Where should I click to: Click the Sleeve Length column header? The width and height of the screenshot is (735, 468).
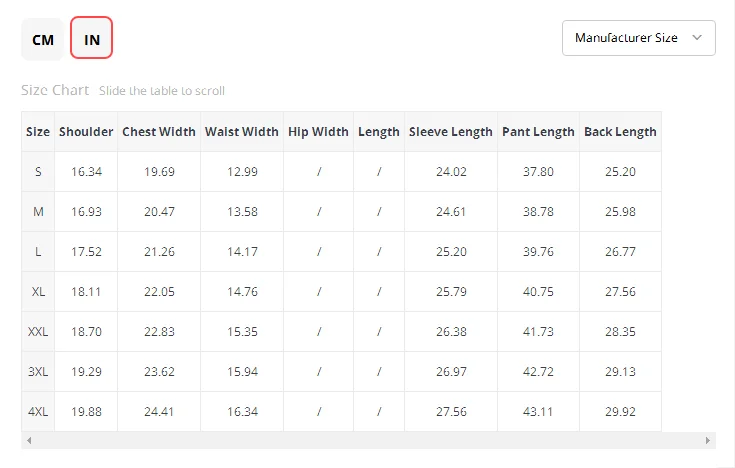point(451,131)
